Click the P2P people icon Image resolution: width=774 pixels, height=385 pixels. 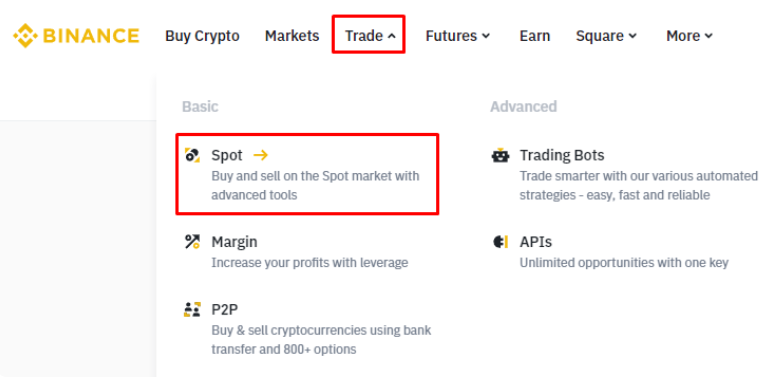coord(192,309)
